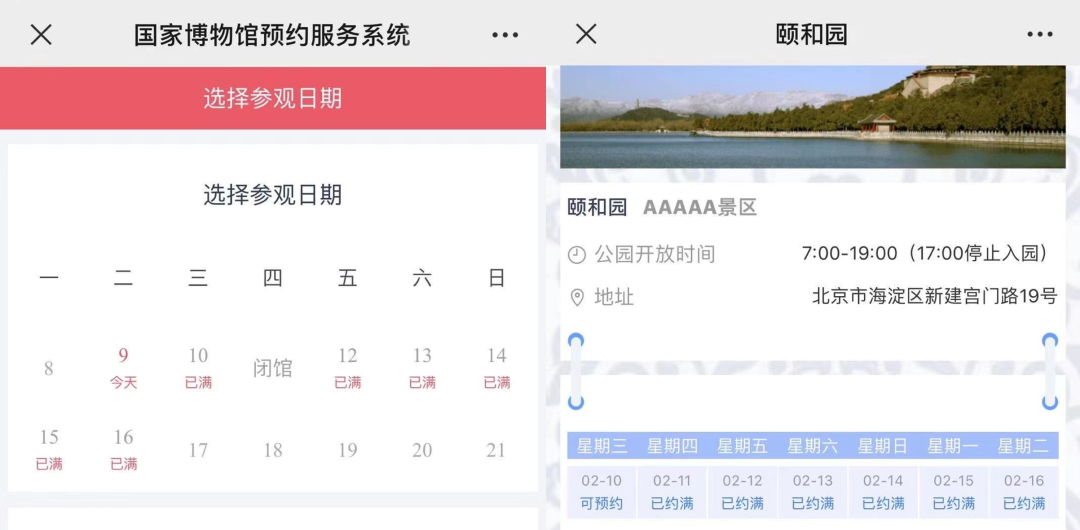The width and height of the screenshot is (1080, 530).
Task: Close the 颐和园 page with X icon
Action: [x=586, y=34]
